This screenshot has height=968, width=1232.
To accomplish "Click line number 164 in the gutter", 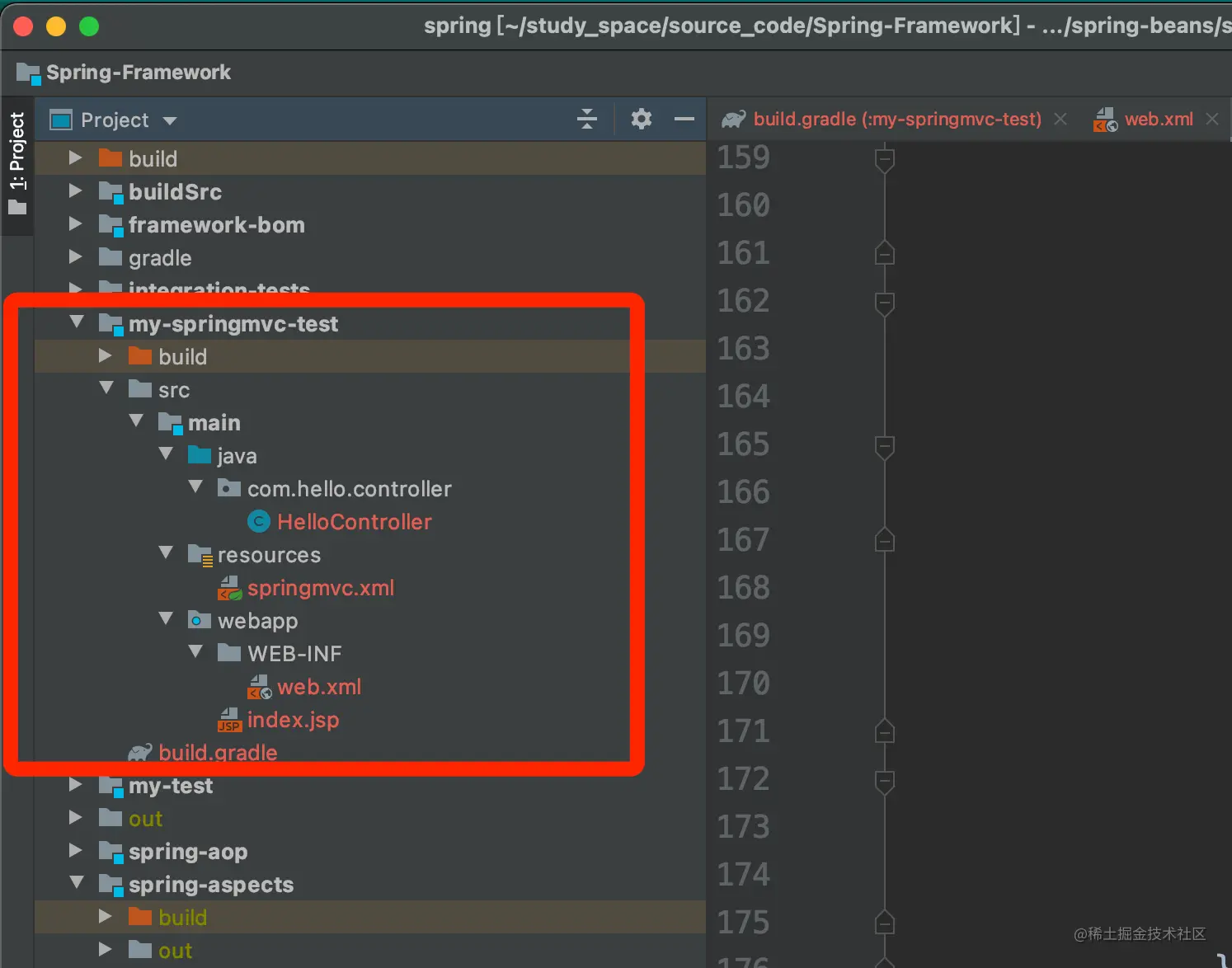I will click(x=744, y=397).
